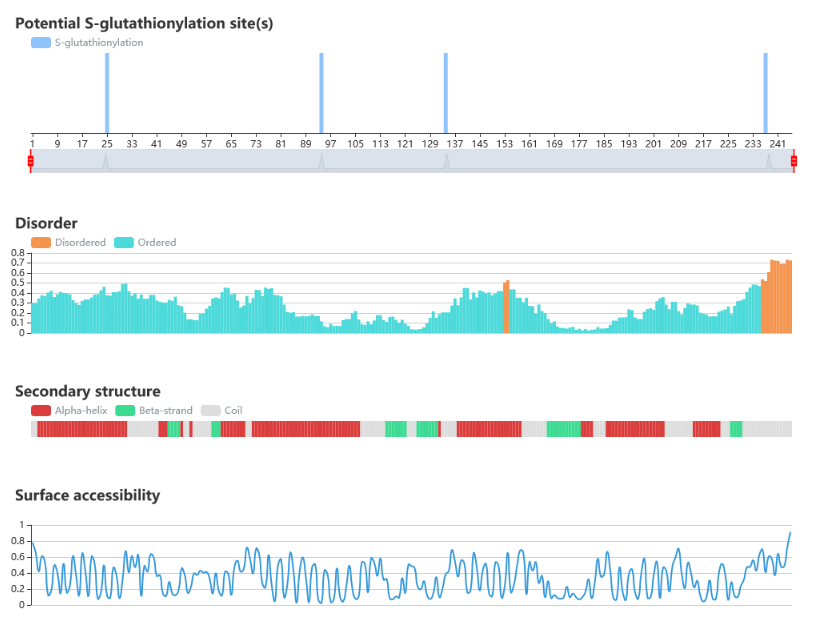Toggle the Disordered legend item
The width and height of the screenshot is (821, 621).
coord(68,242)
